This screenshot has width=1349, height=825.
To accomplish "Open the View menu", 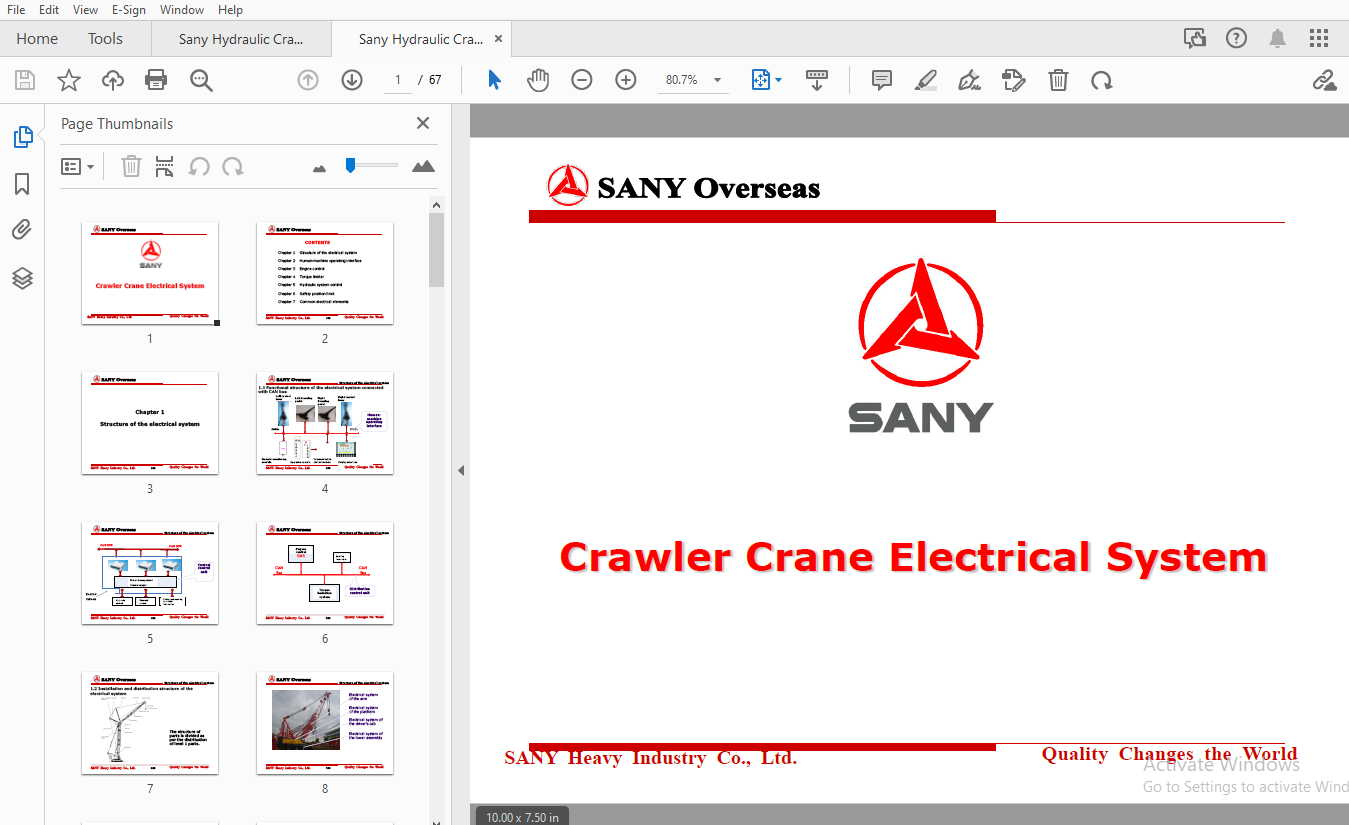I will click(86, 9).
